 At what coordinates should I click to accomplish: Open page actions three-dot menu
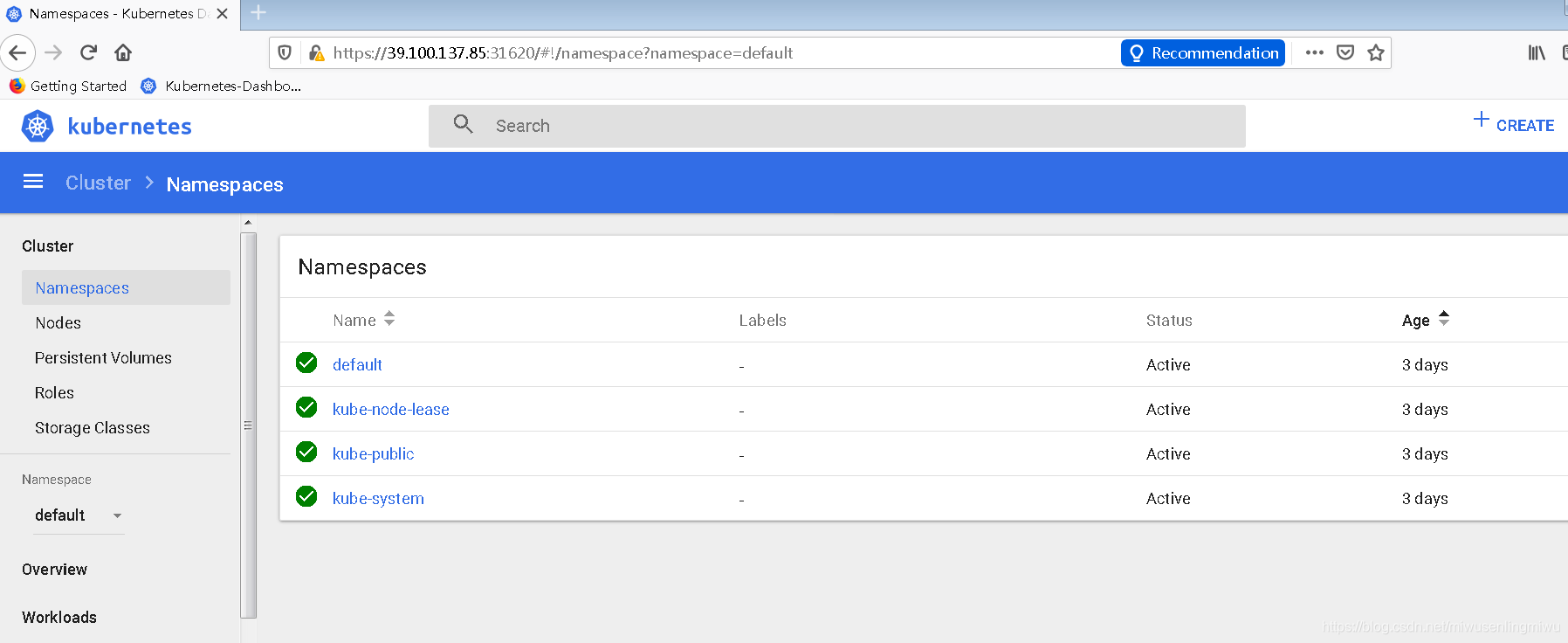pyautogui.click(x=1315, y=53)
